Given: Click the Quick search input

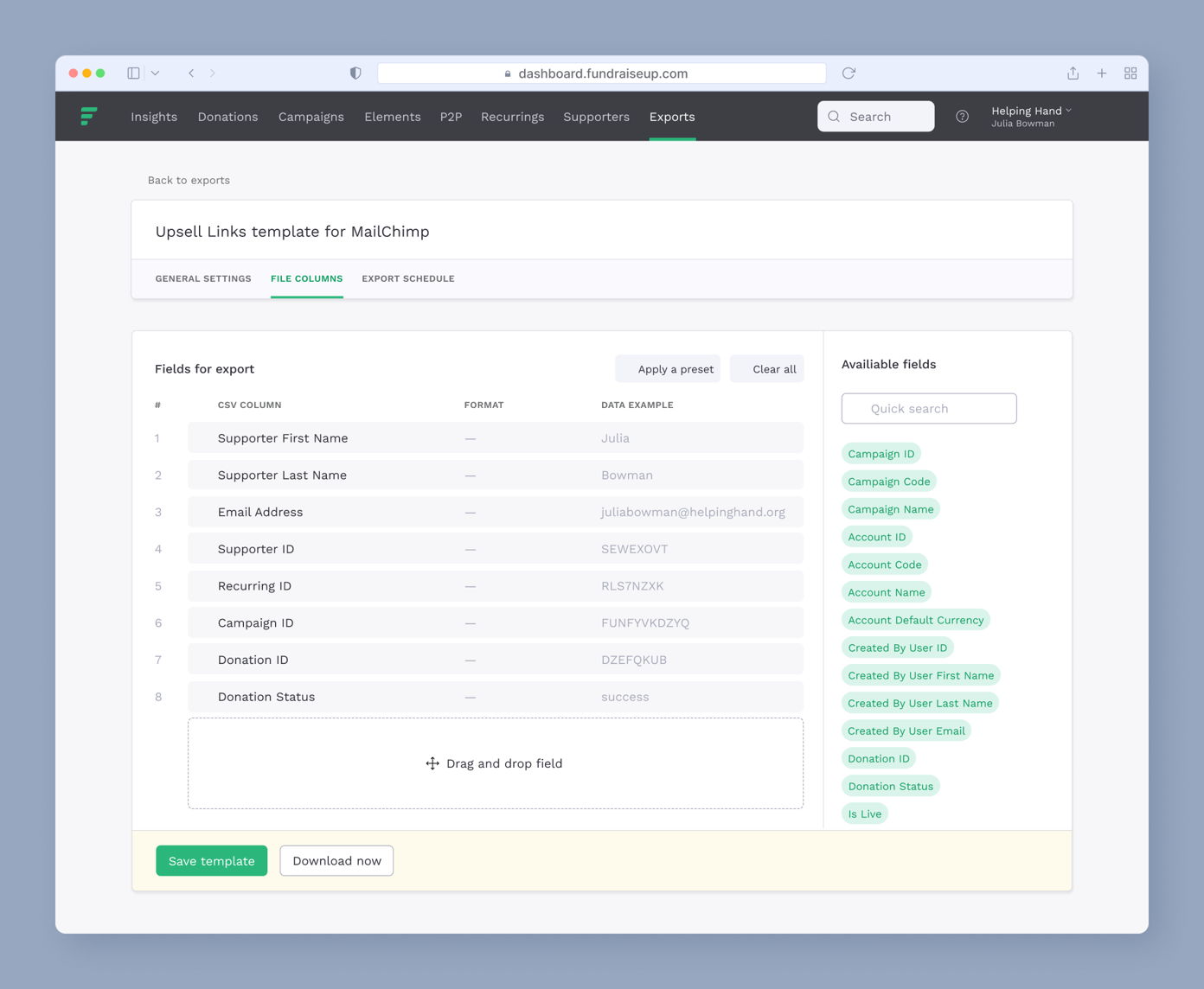Looking at the screenshot, I should [929, 409].
